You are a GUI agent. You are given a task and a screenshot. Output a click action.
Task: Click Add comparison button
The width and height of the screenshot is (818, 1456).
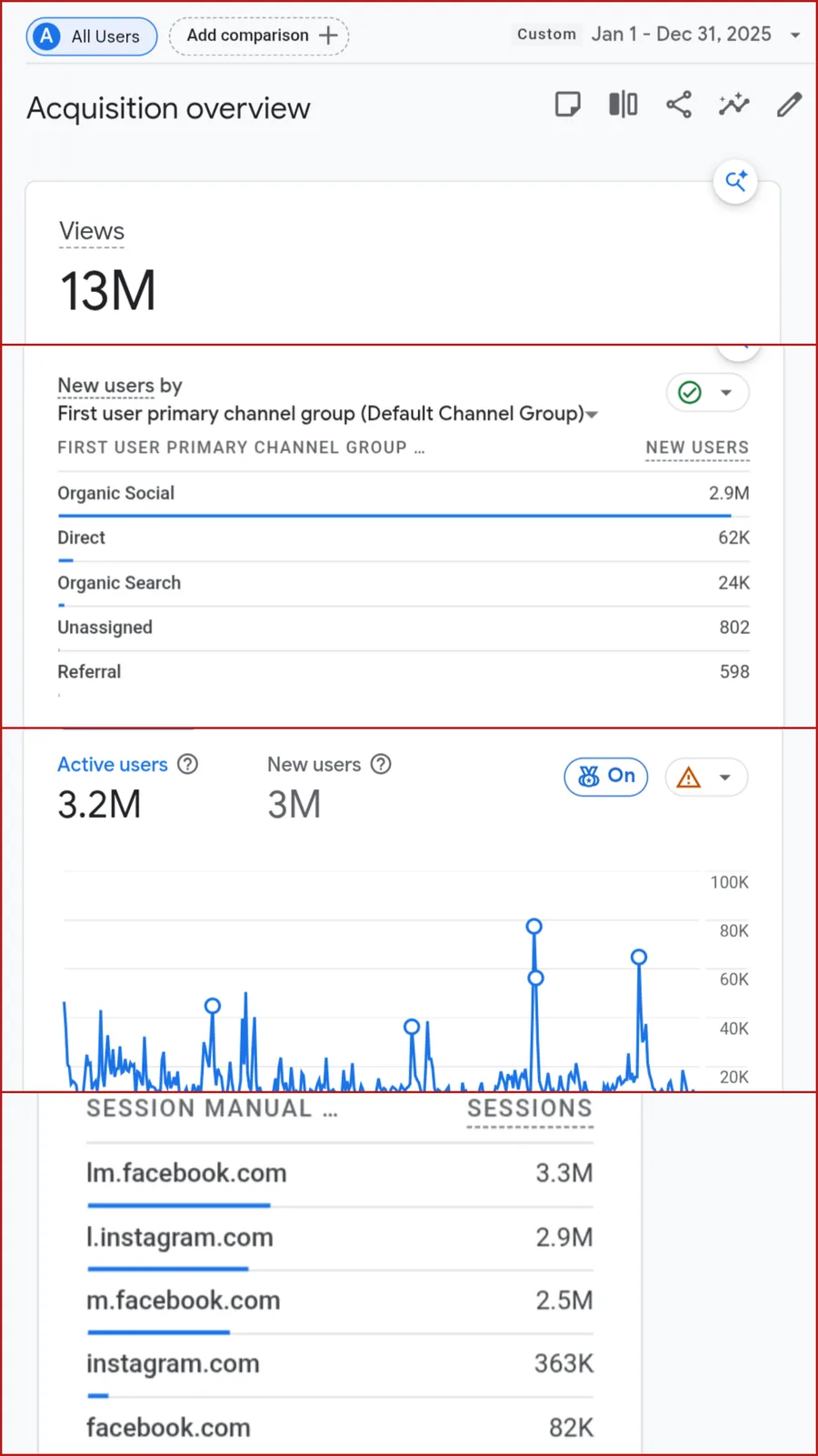click(x=259, y=35)
